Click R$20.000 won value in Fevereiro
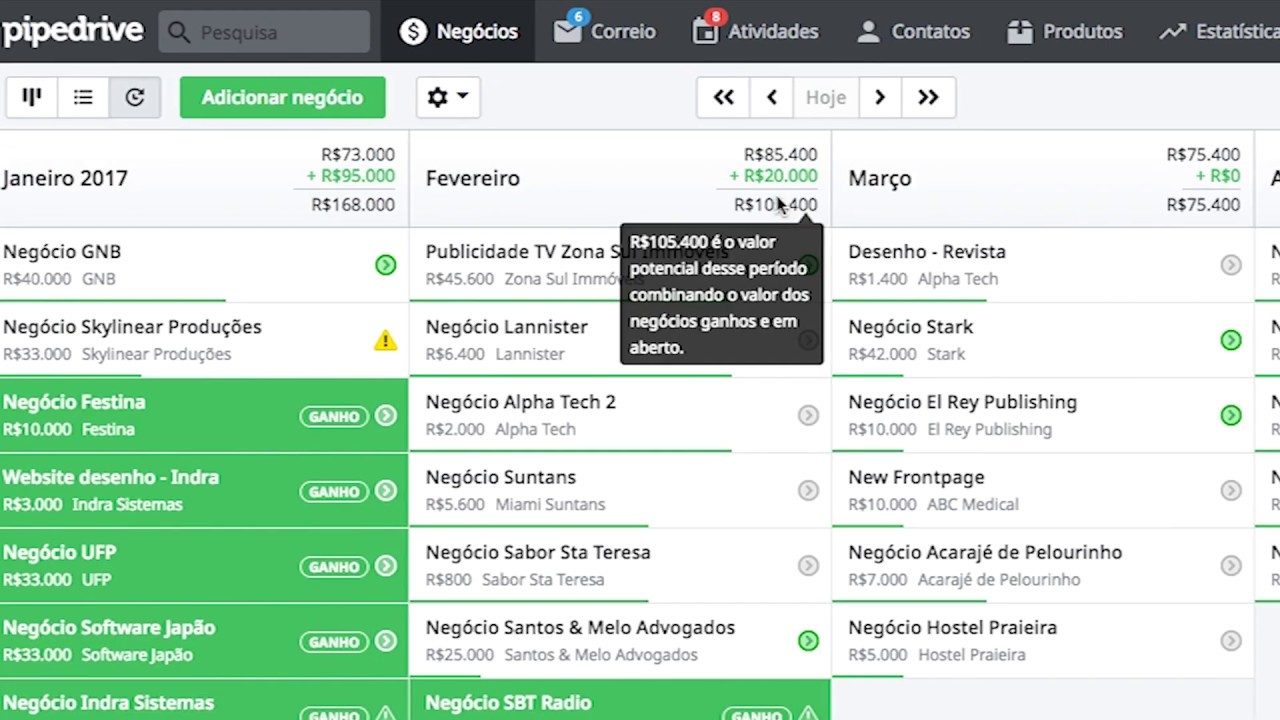Viewport: 1280px width, 720px height. pos(773,176)
